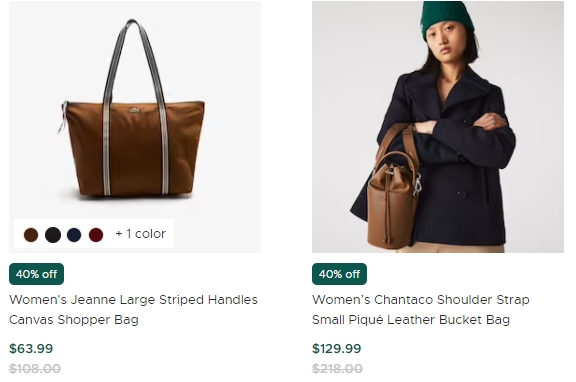Click the 40% off badge on Chantaco bag

(x=339, y=274)
